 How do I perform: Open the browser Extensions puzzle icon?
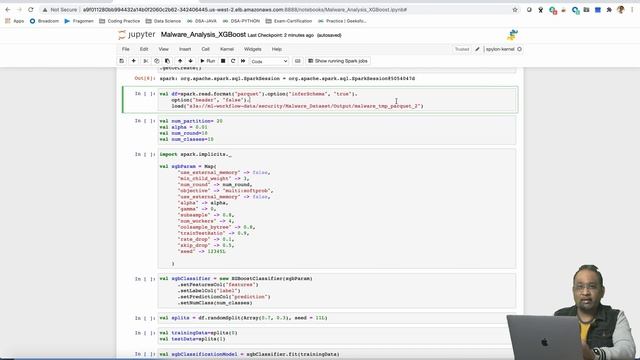click(609, 9)
